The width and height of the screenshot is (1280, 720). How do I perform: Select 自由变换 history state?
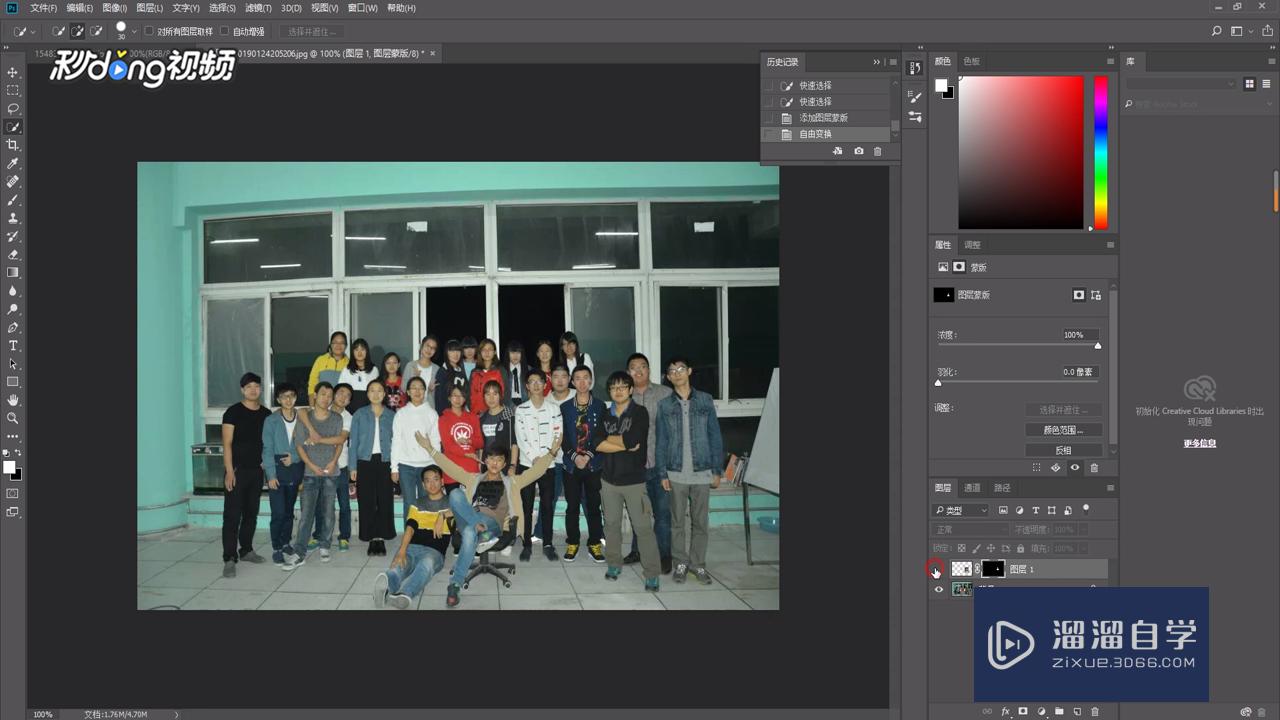pos(826,134)
